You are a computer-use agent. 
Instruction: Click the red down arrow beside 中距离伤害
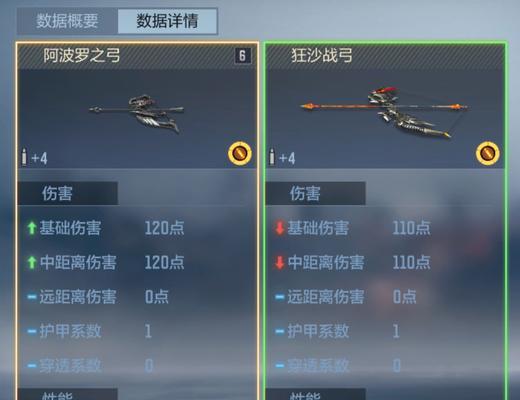click(x=279, y=262)
